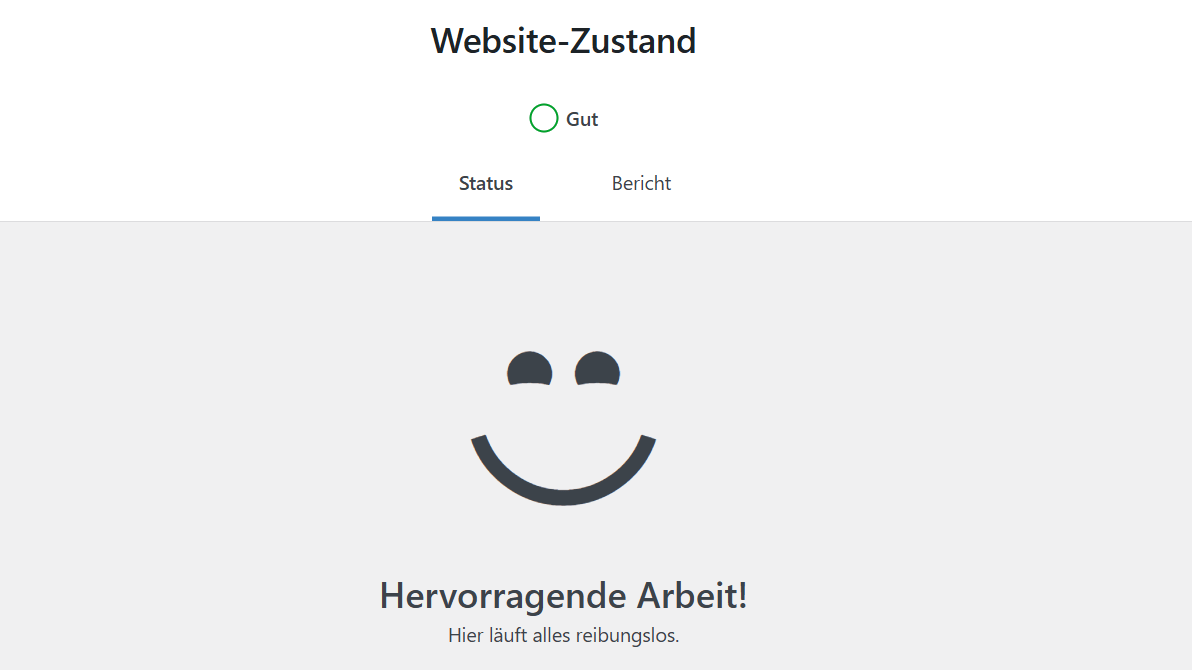
Task: Click the Gut status label
Action: click(582, 119)
